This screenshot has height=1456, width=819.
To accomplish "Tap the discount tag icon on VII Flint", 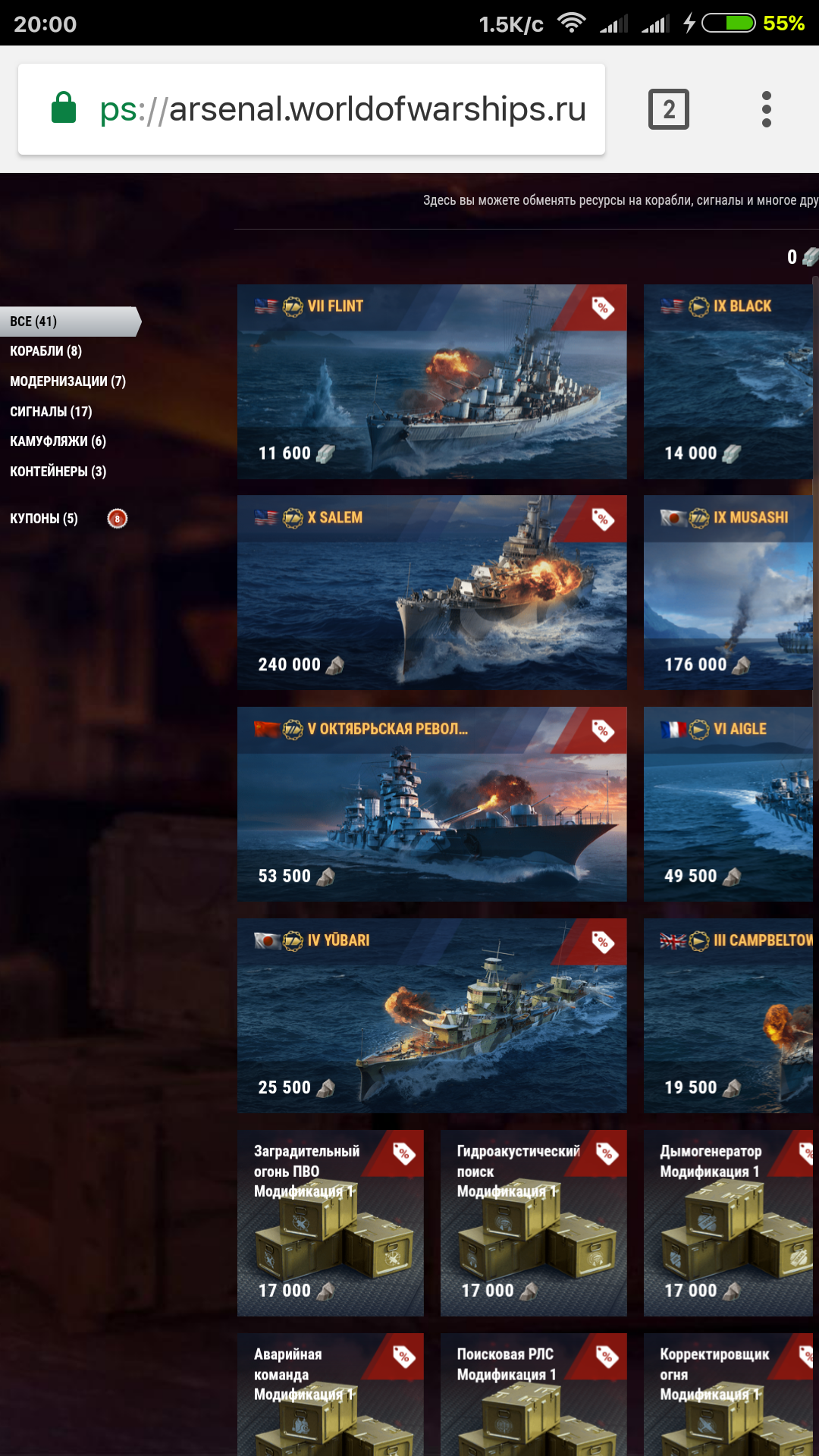I will (x=602, y=307).
